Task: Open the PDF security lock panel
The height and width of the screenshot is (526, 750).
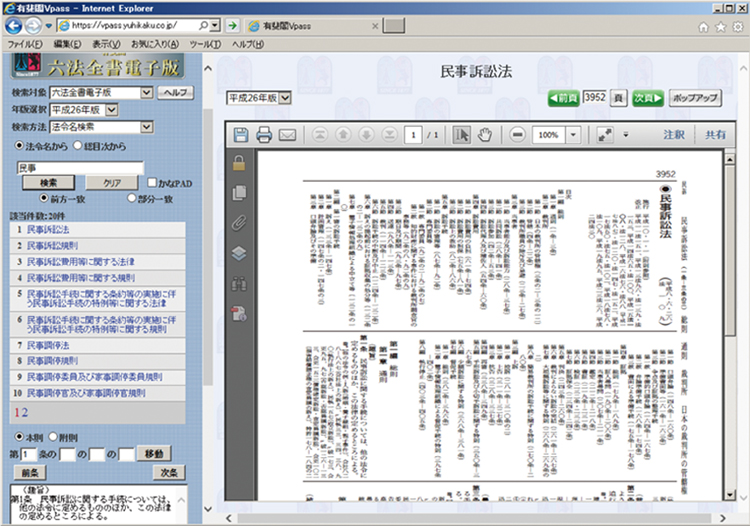Action: (x=239, y=163)
